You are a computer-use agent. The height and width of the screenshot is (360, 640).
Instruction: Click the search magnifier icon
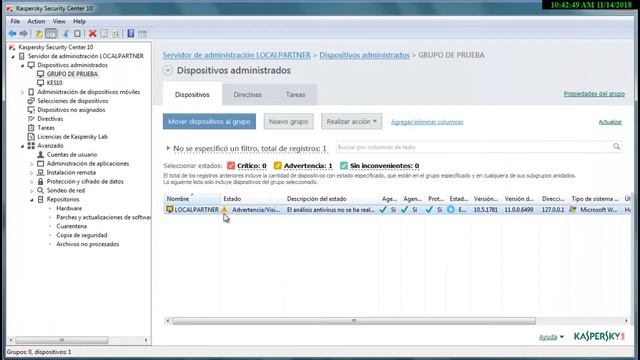click(616, 147)
